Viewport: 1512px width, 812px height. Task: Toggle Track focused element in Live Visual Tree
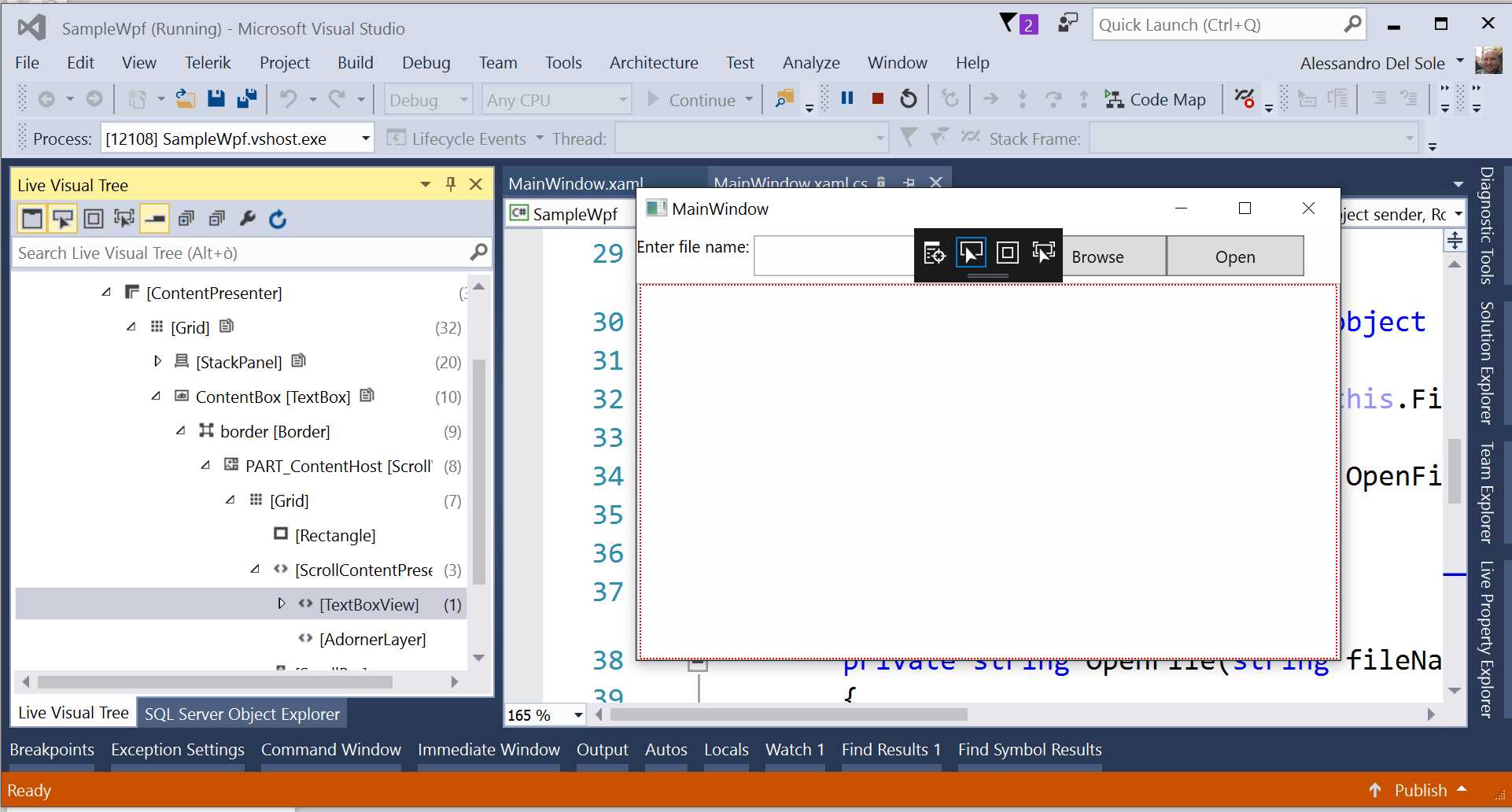pyautogui.click(x=124, y=219)
